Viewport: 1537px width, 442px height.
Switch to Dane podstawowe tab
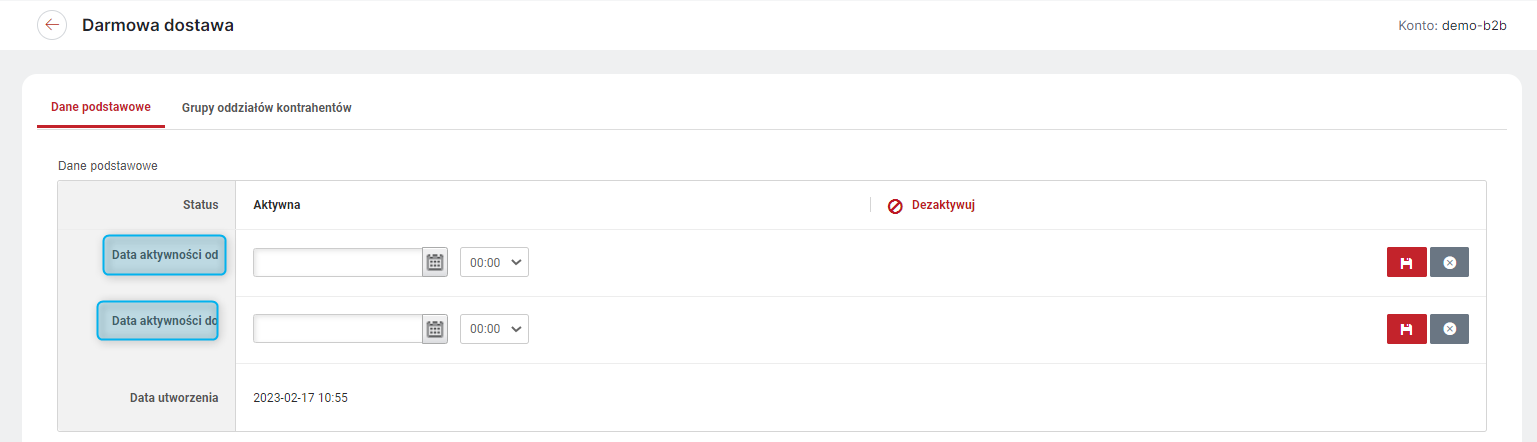pyautogui.click(x=101, y=107)
